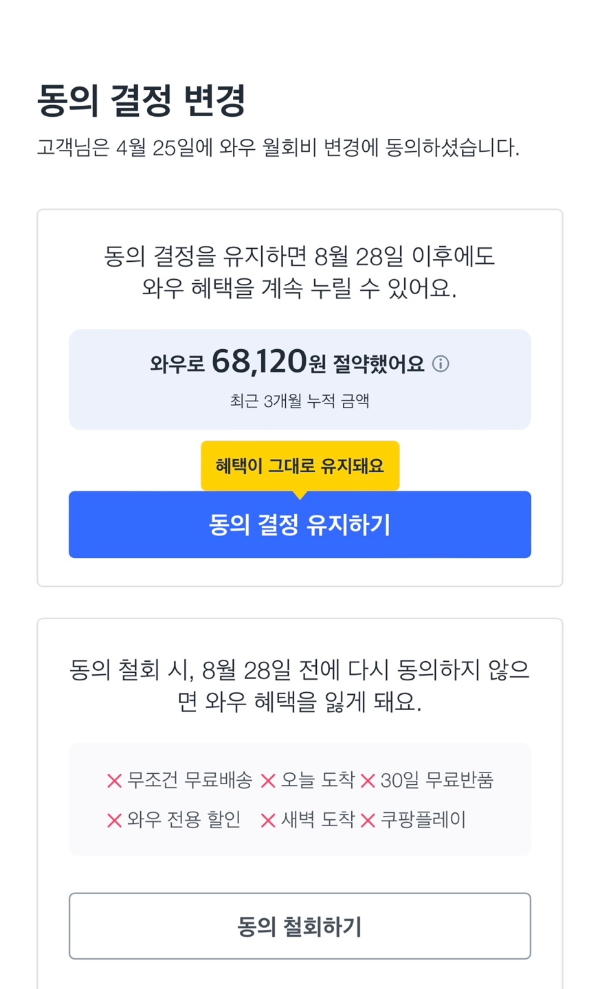Screen dimensions: 600x989
Task: Expand the savings summary card
Action: (300, 378)
